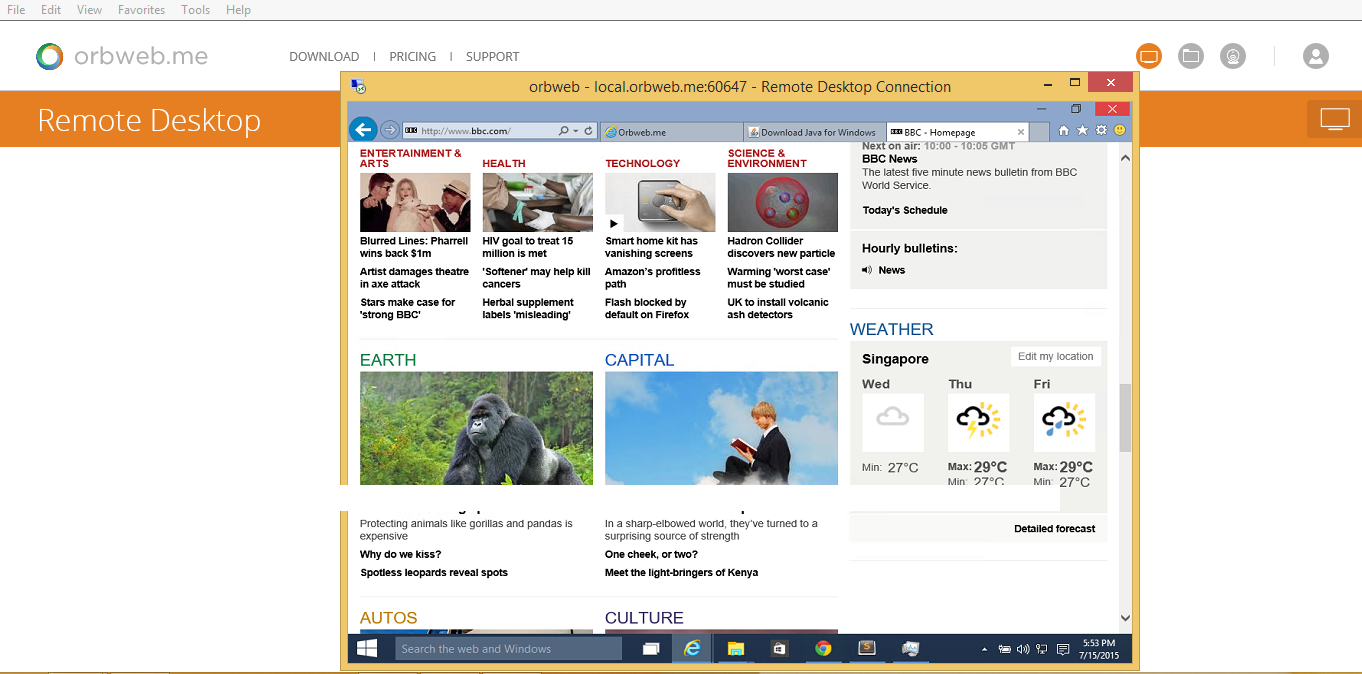Switch to Download Java for Windows tab
Screen dimensions: 1362x674
pyautogui.click(x=816, y=132)
